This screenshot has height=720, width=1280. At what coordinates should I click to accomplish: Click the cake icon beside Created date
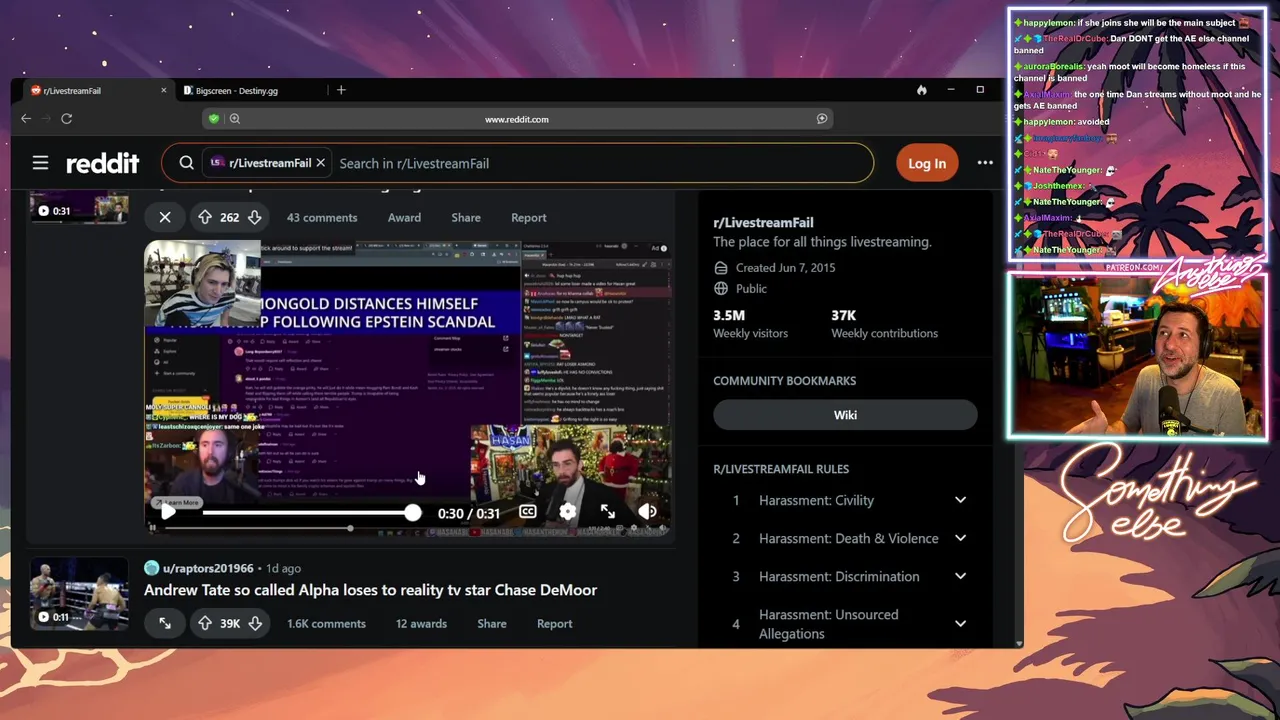(x=721, y=267)
